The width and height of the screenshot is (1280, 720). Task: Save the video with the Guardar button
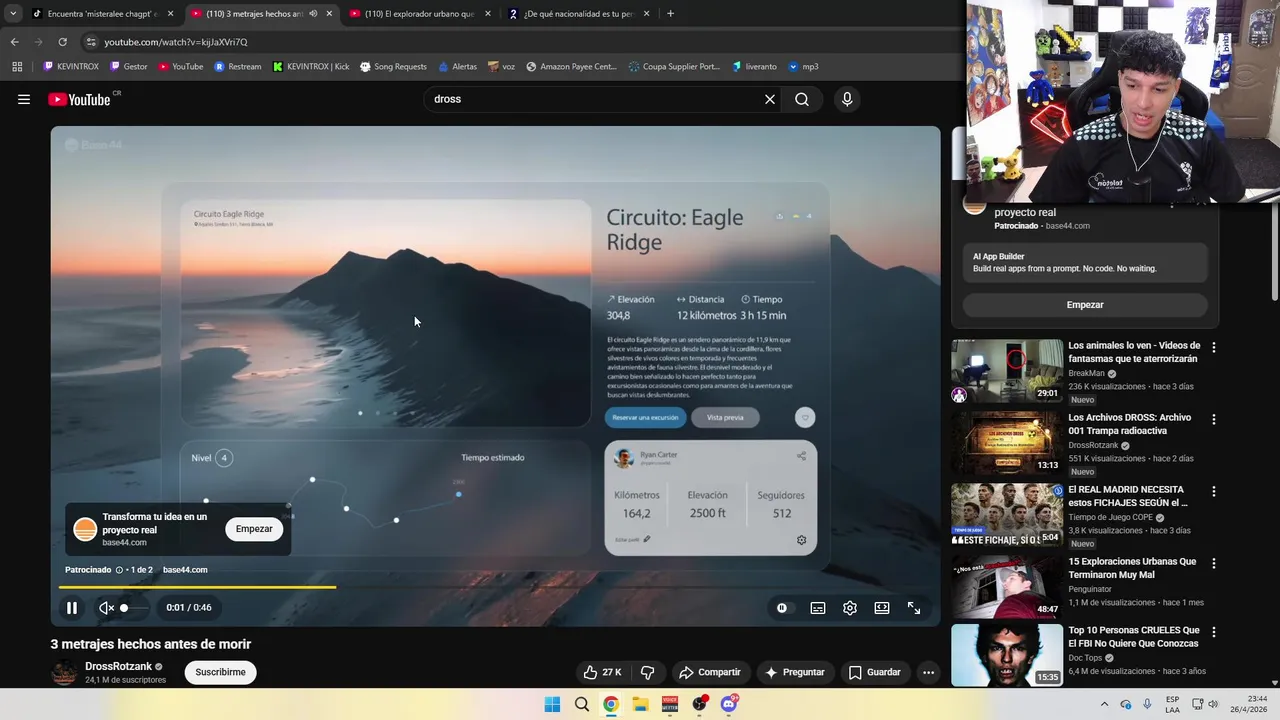click(x=875, y=672)
